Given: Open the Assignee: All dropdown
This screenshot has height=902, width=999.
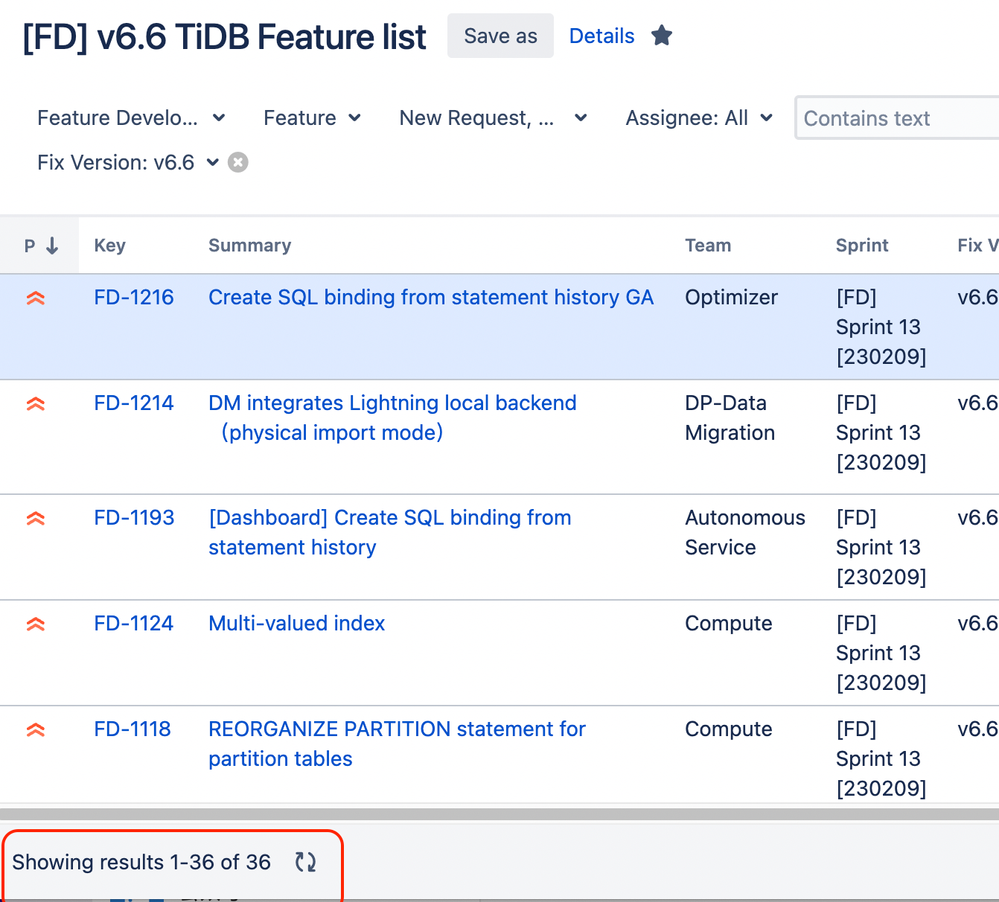Looking at the screenshot, I should 699,118.
